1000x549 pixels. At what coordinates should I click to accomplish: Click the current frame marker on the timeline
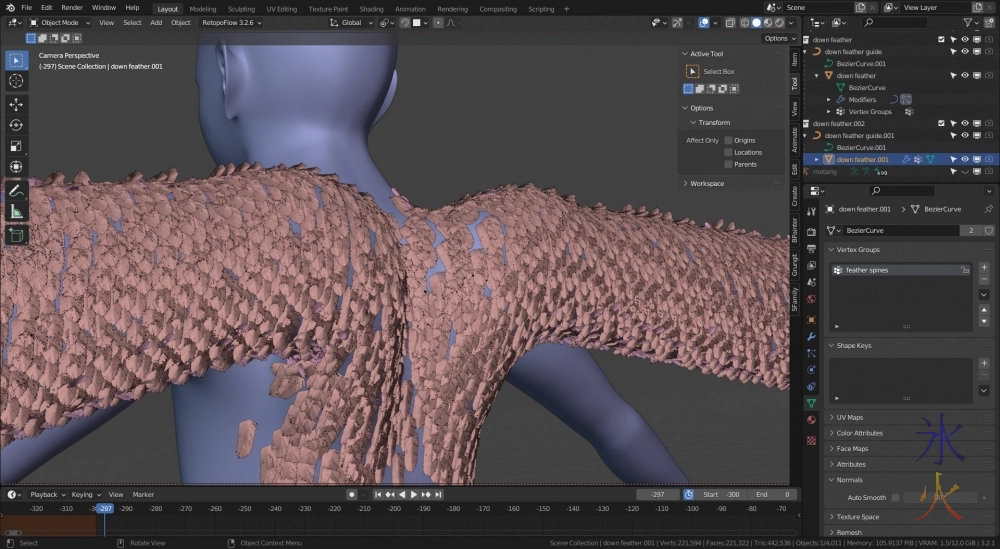tap(103, 508)
